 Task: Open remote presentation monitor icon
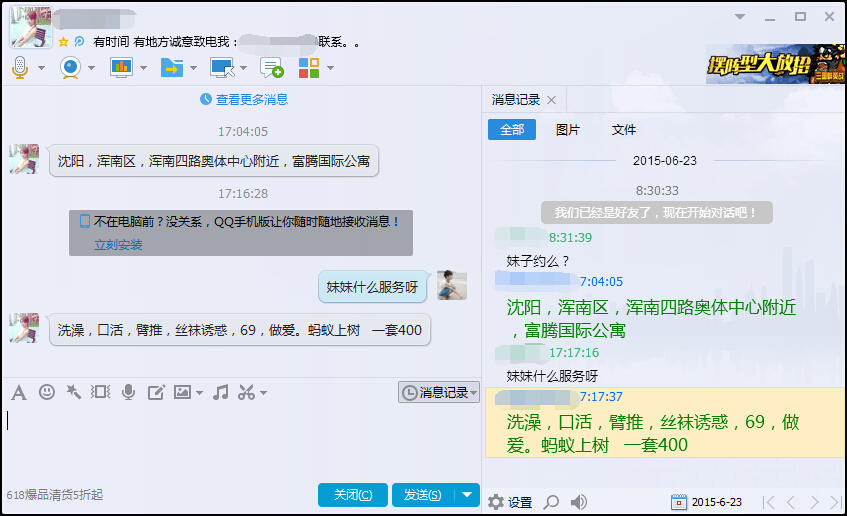121,68
